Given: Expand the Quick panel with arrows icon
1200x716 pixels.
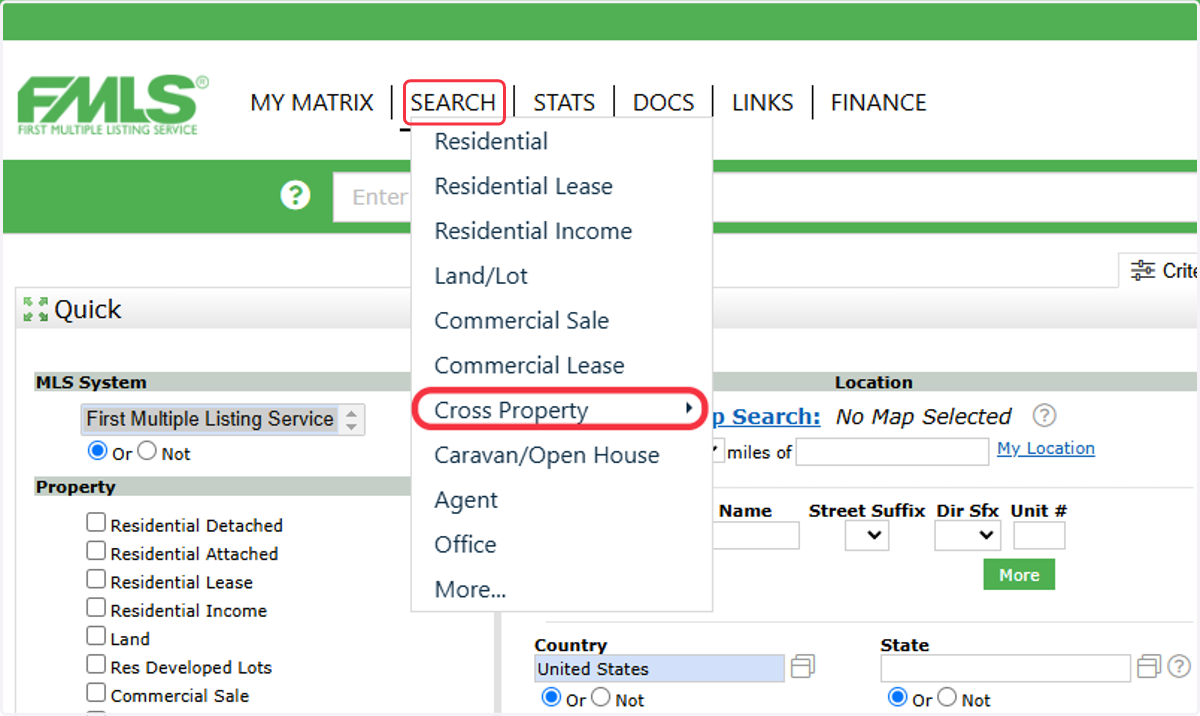Looking at the screenshot, I should [x=36, y=310].
